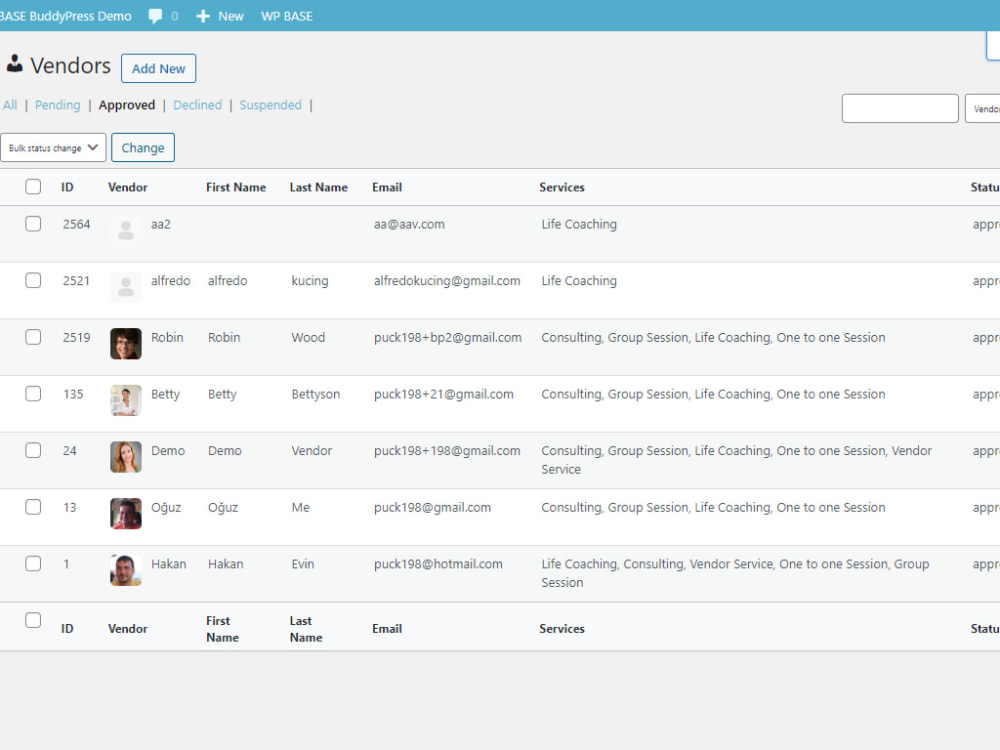Open the Declined vendors list
The image size is (1000, 750).
tap(197, 104)
